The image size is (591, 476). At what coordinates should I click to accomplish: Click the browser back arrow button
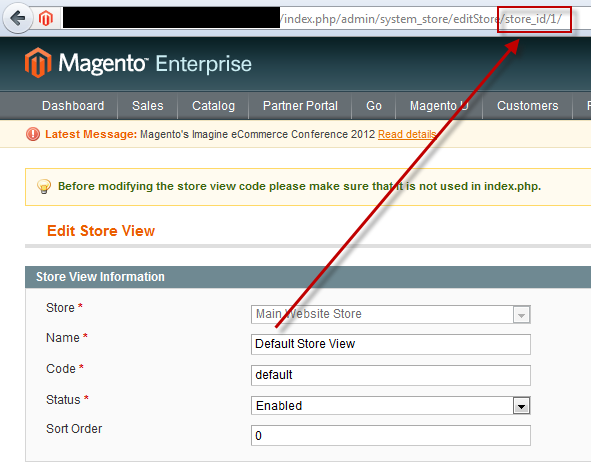18,18
